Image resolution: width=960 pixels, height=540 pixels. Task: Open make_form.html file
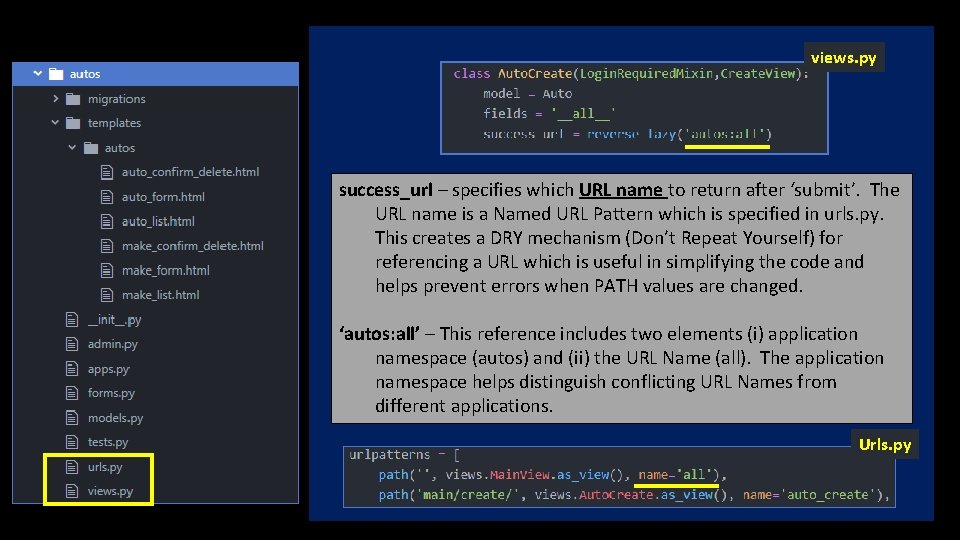(165, 270)
